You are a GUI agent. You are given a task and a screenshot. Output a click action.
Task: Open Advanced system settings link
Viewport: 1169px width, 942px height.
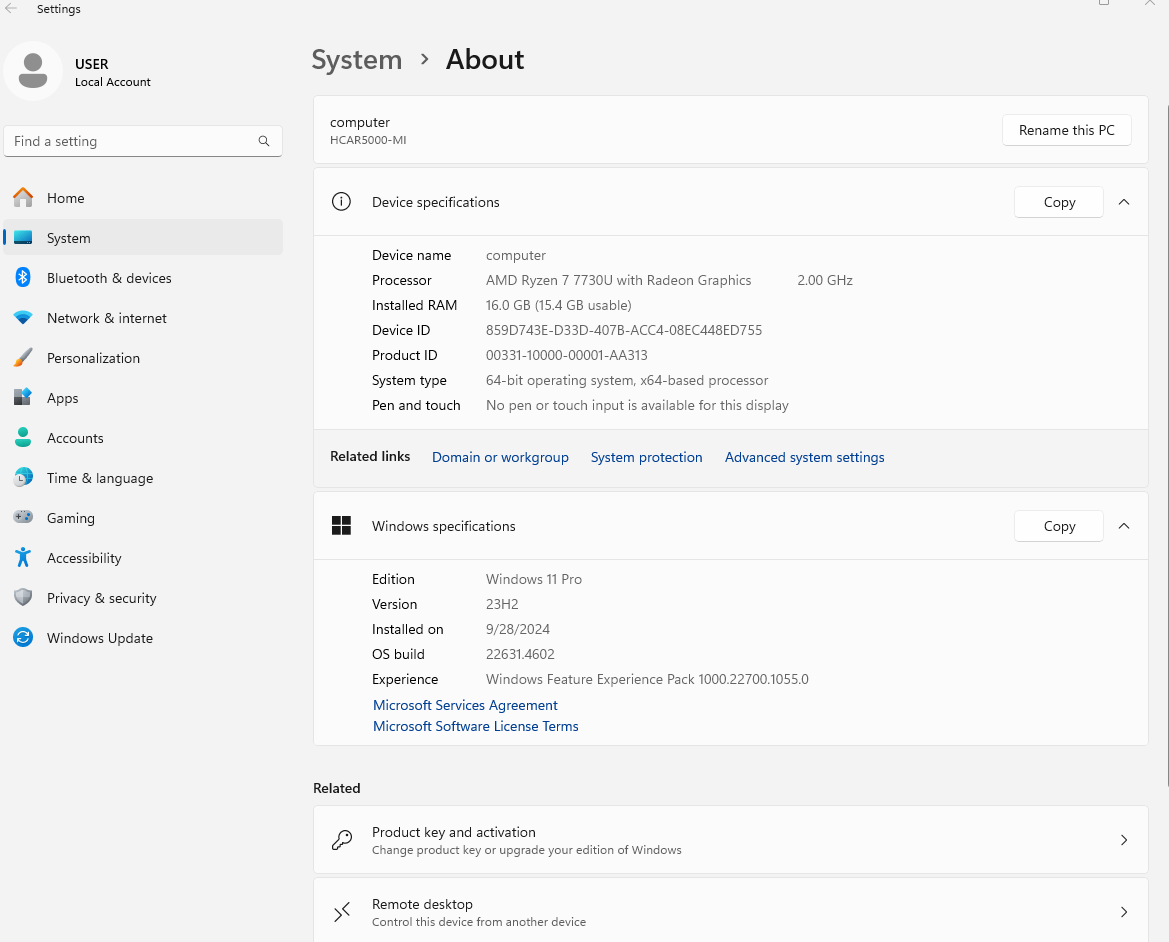point(804,457)
